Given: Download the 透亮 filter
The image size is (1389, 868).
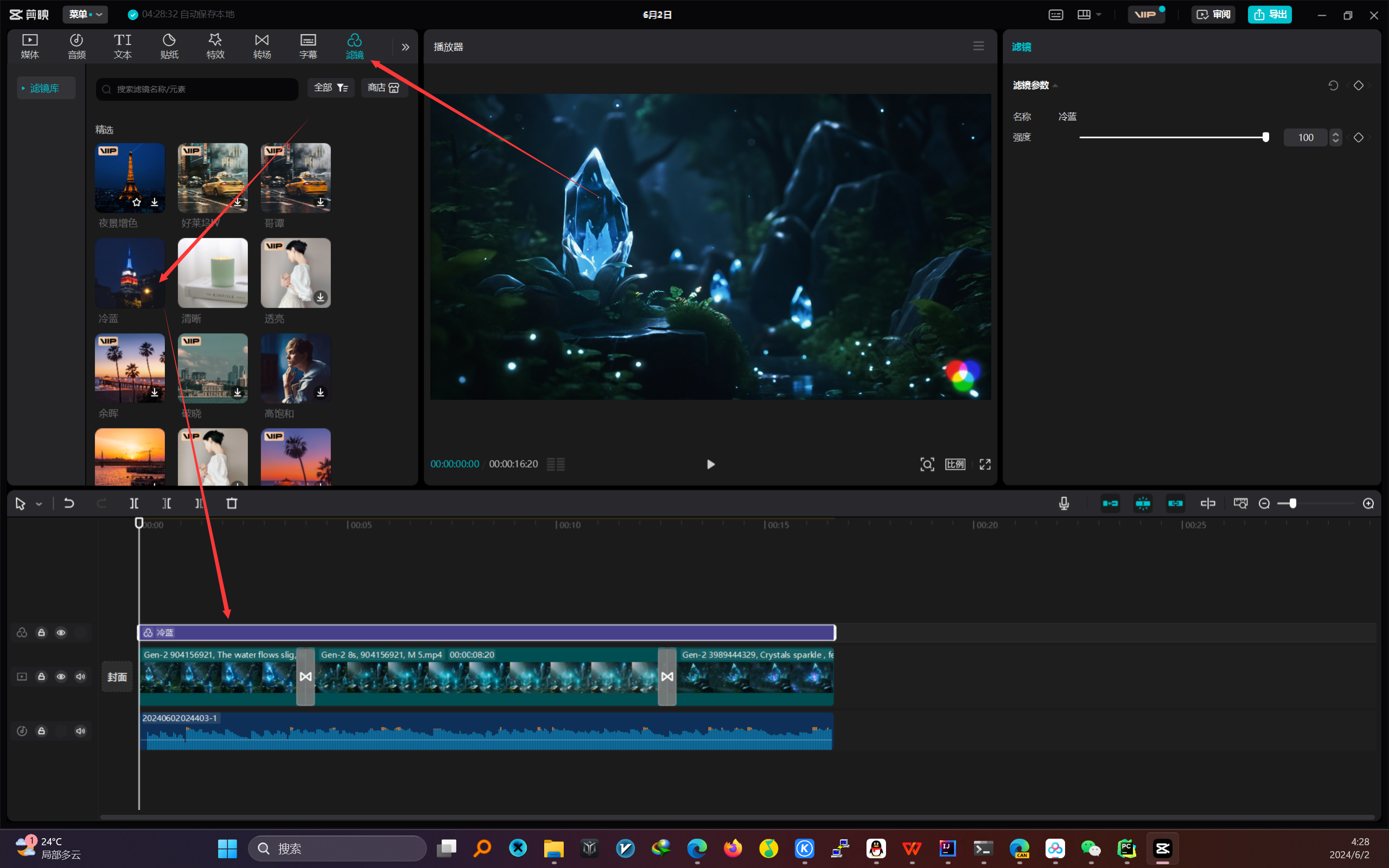Looking at the screenshot, I should [320, 297].
